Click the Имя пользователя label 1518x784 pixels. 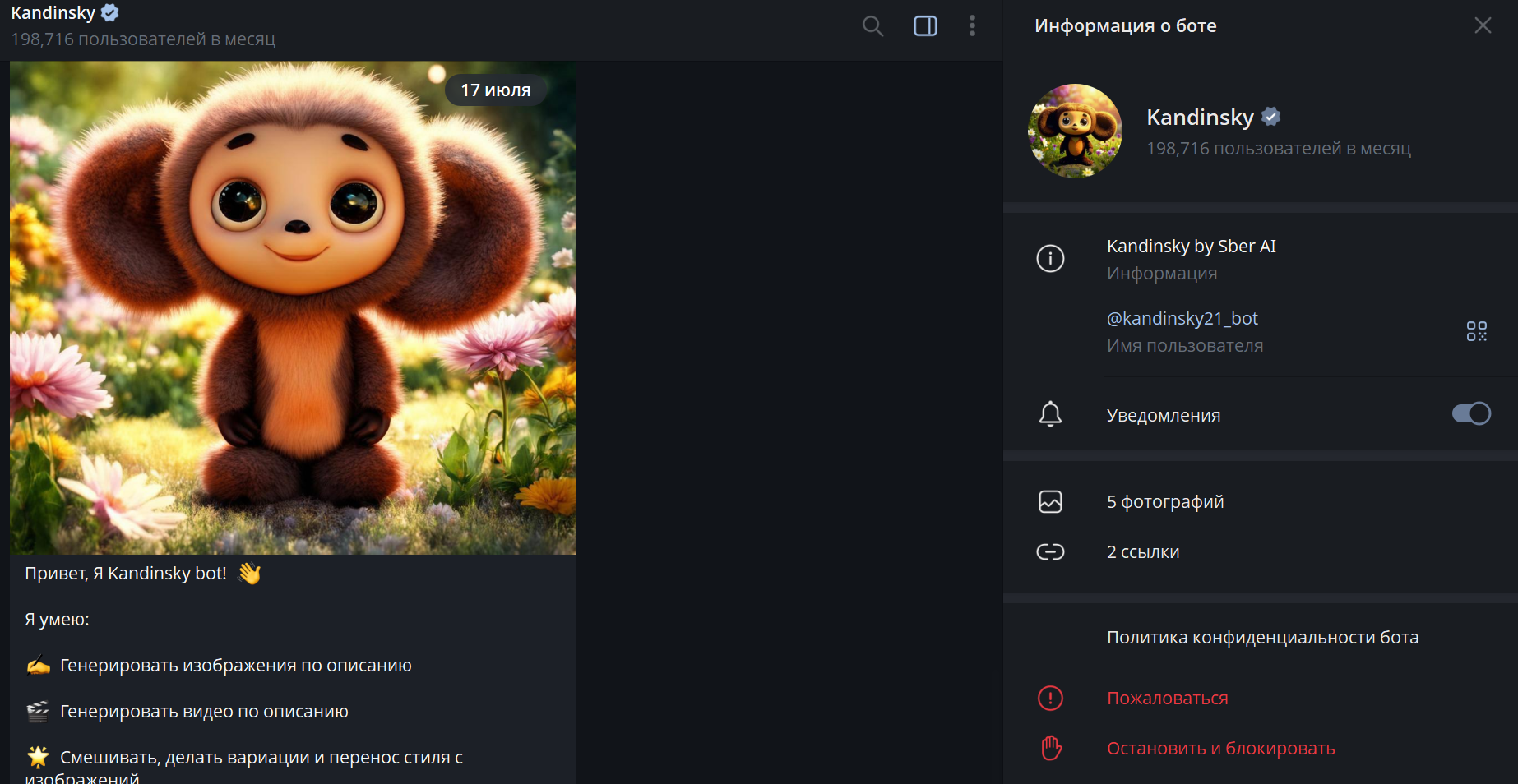[x=1184, y=345]
